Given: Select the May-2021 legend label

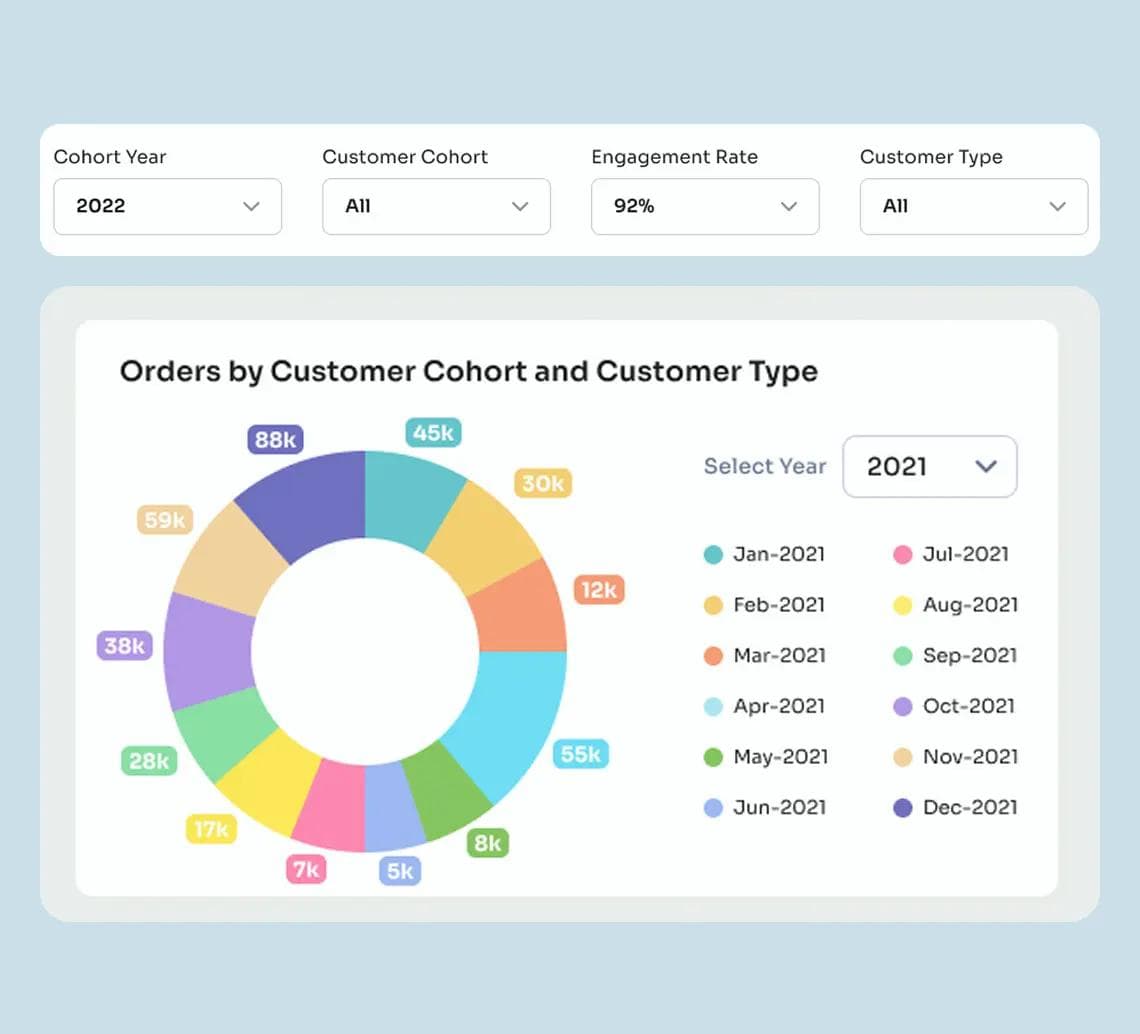Looking at the screenshot, I should pos(781,757).
